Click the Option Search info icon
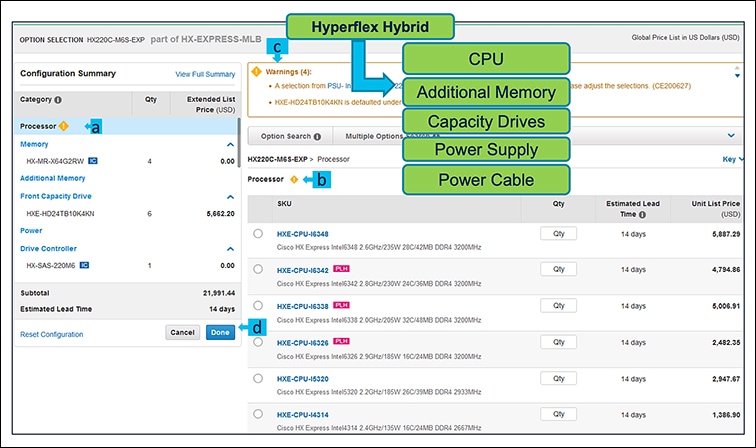The height and width of the screenshot is (448, 756). pyautogui.click(x=317, y=136)
